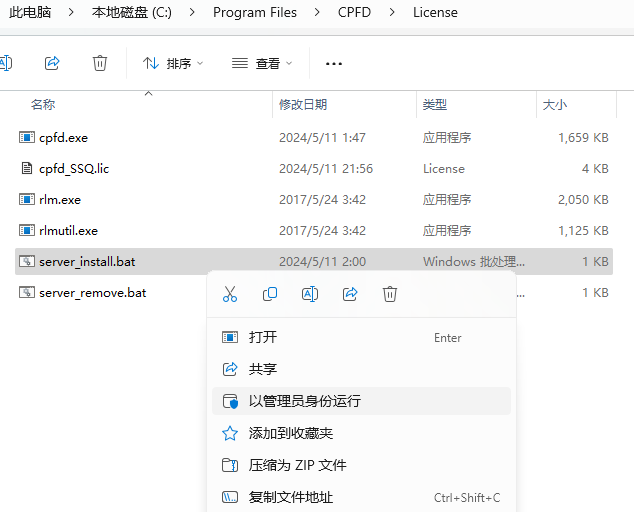Open the 查看 view dropdown
Screen dimensions: 634x512
262,63
